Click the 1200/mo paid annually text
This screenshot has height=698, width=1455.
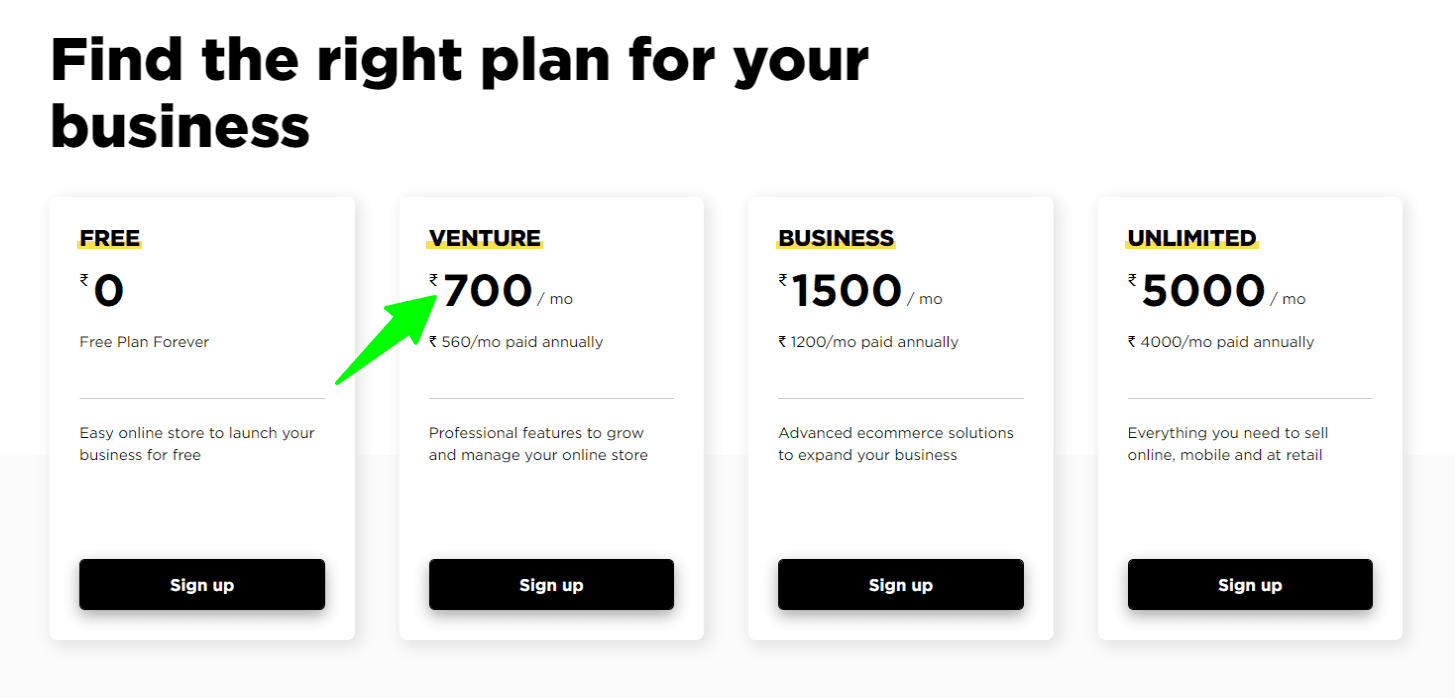click(x=868, y=342)
